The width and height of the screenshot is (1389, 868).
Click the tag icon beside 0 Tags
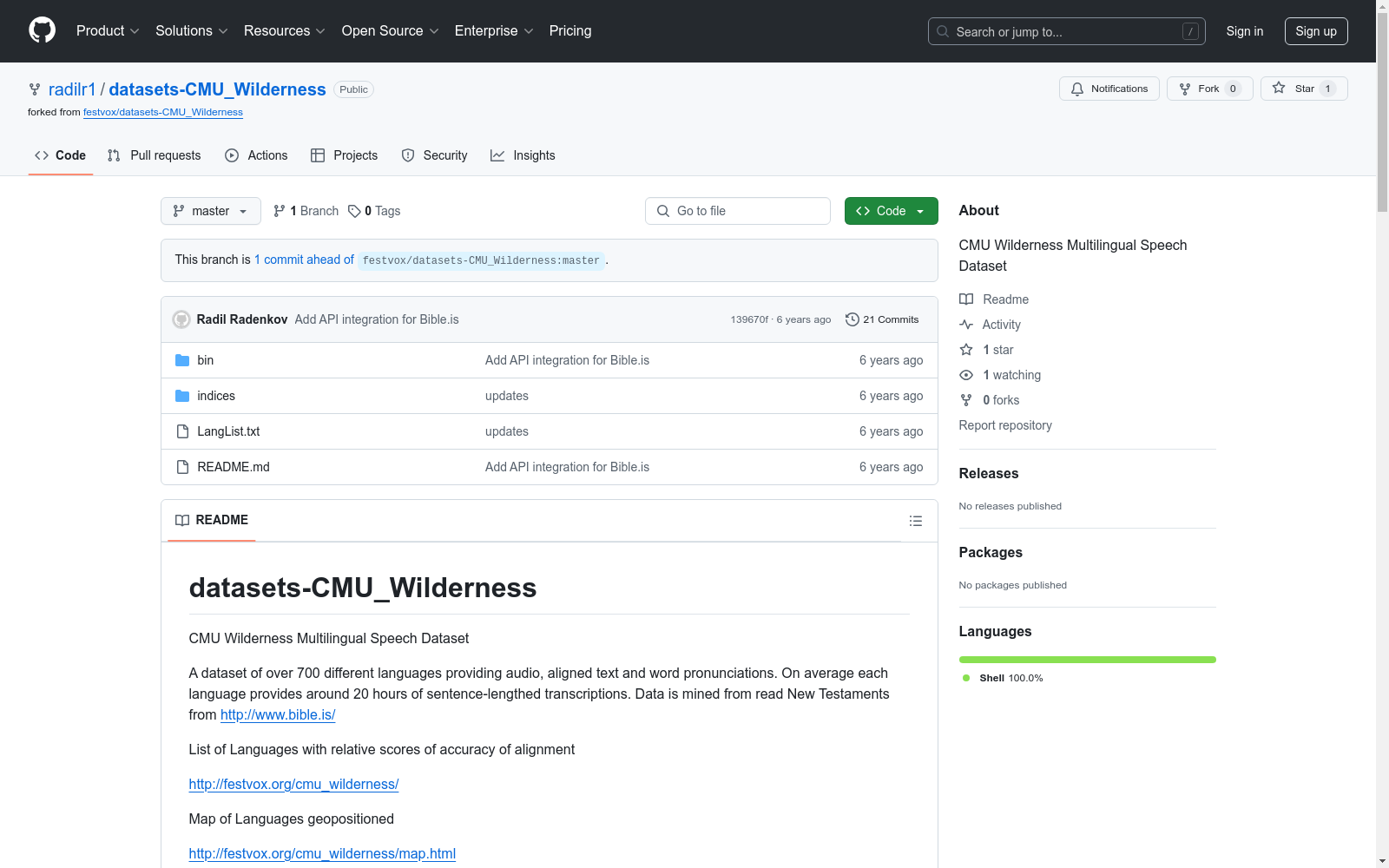click(354, 211)
